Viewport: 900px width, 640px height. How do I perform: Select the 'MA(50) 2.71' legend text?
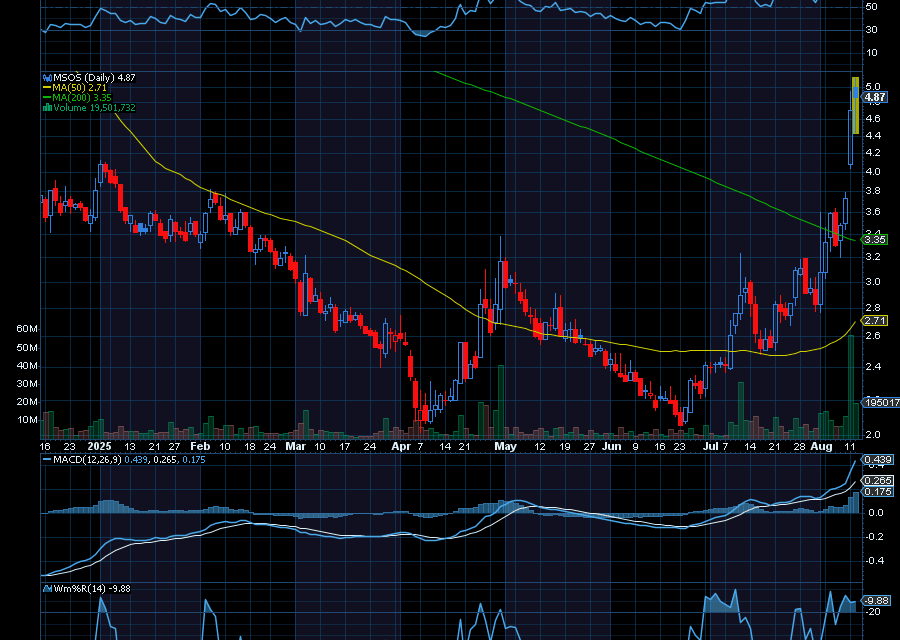tap(79, 88)
